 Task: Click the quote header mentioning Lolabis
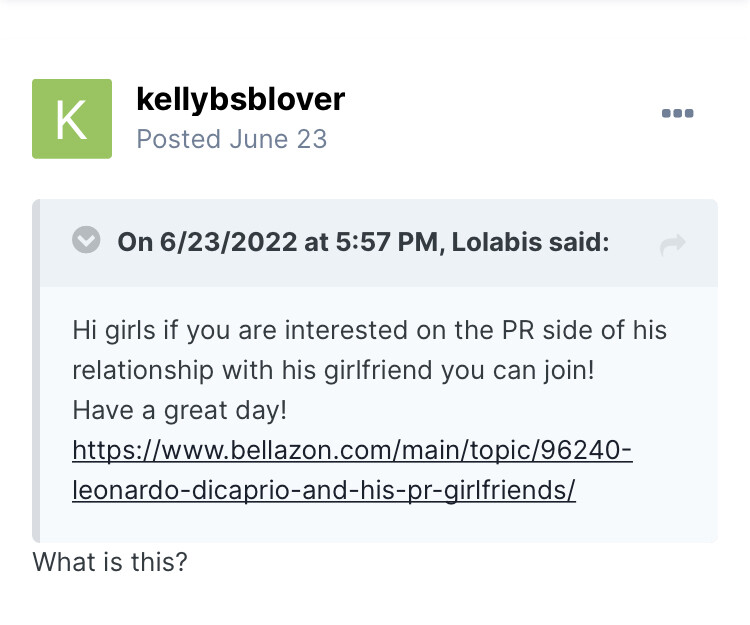pos(363,243)
